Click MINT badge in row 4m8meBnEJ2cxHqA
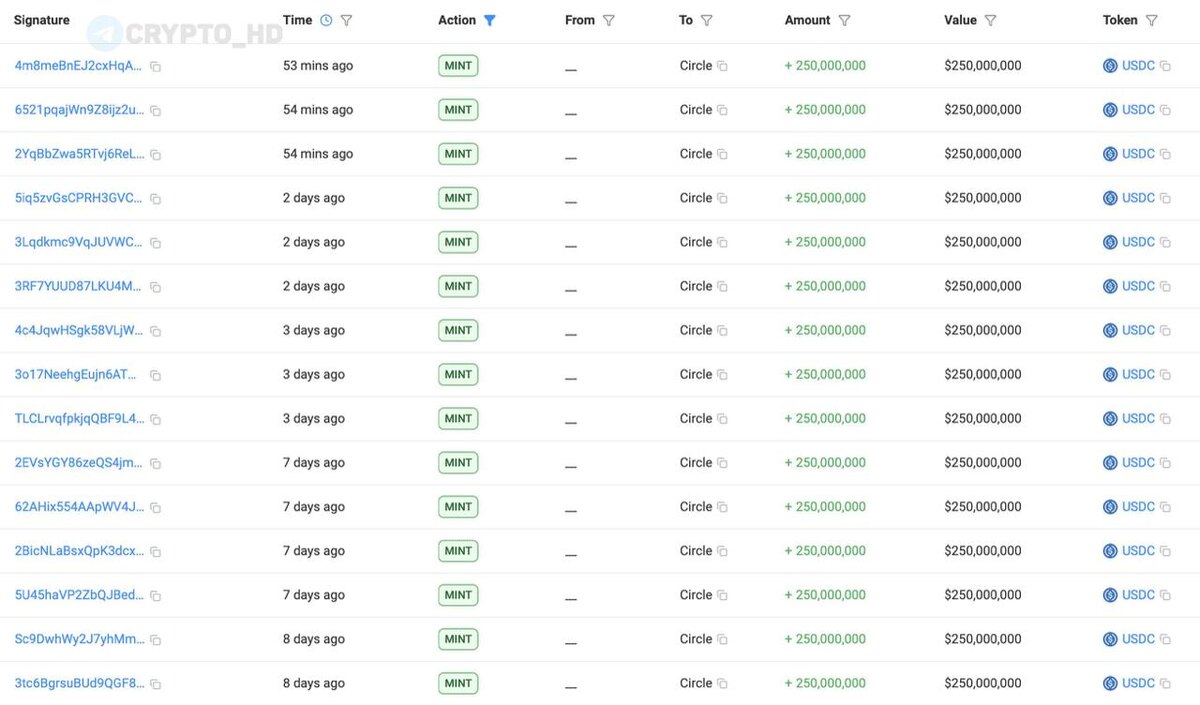Viewport: 1200px width, 705px height. point(458,66)
